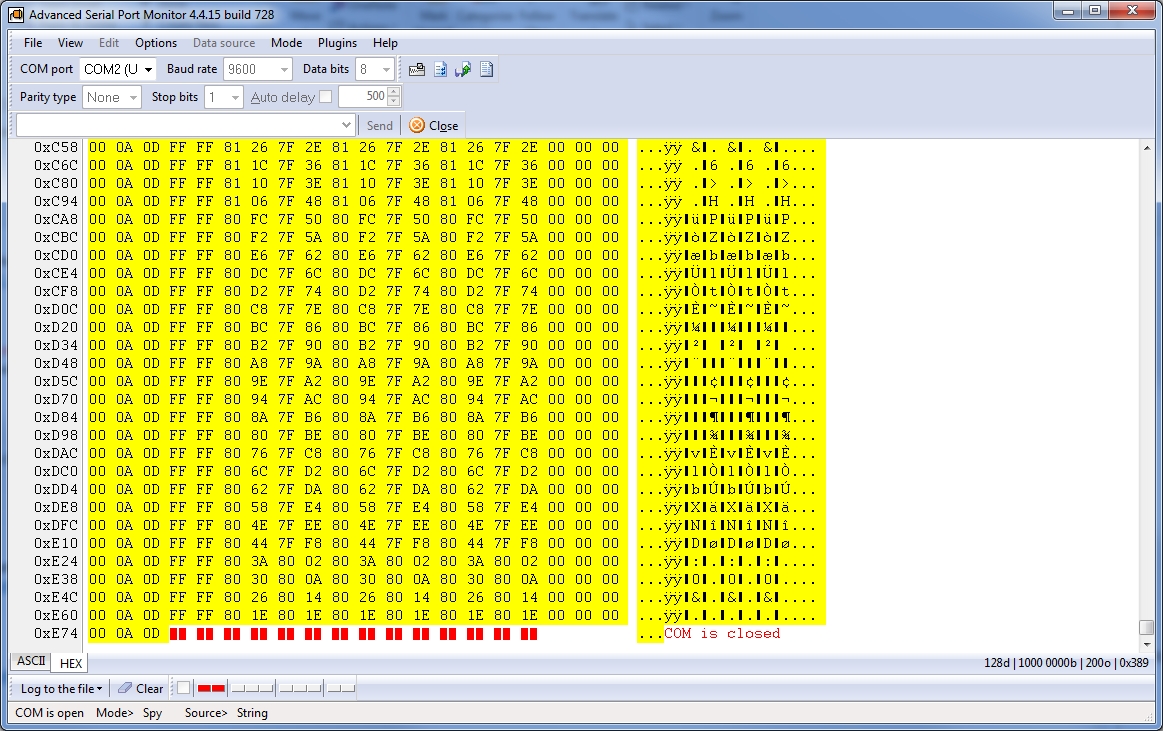This screenshot has height=731, width=1163.
Task: Open the disabled Edit menu
Action: pos(109,43)
